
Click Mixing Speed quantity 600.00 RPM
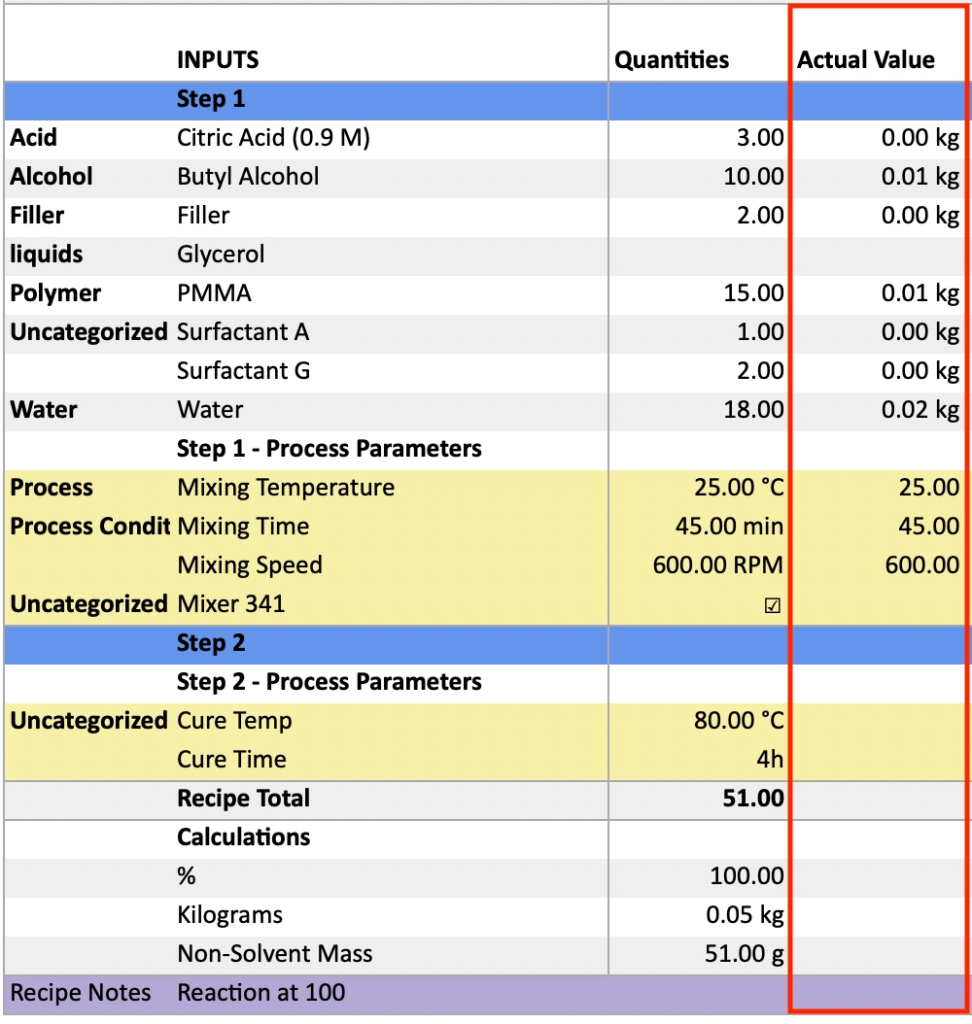[717, 566]
